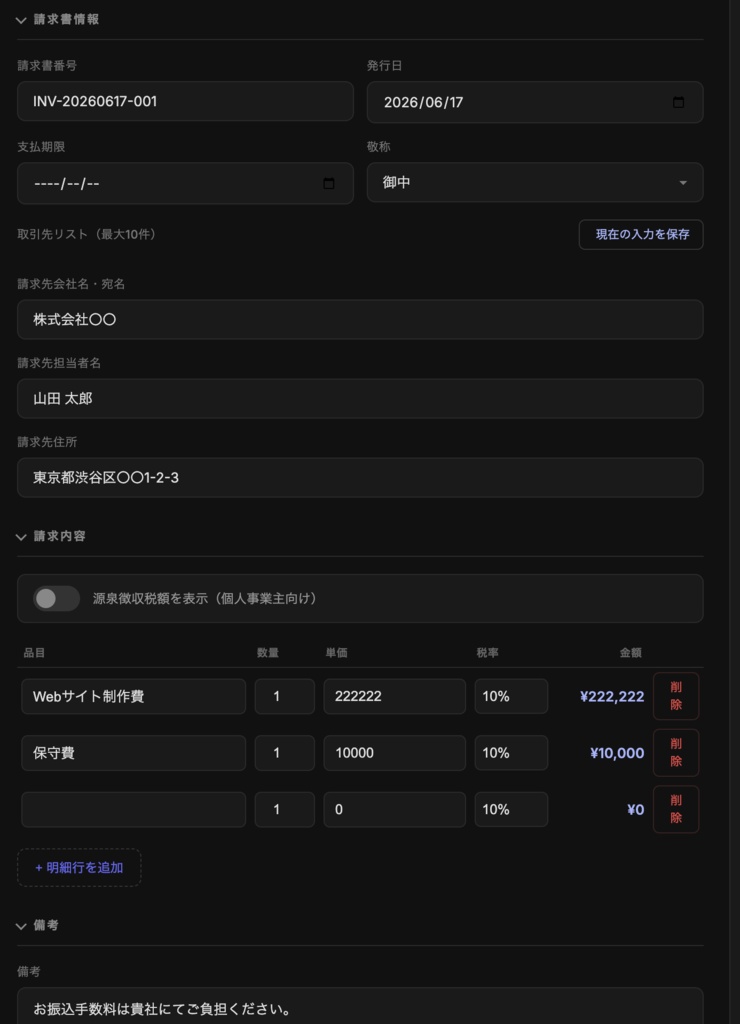Screen dimensions: 740x1024
Task: Edit unit price 222222 field
Action: tap(394, 696)
